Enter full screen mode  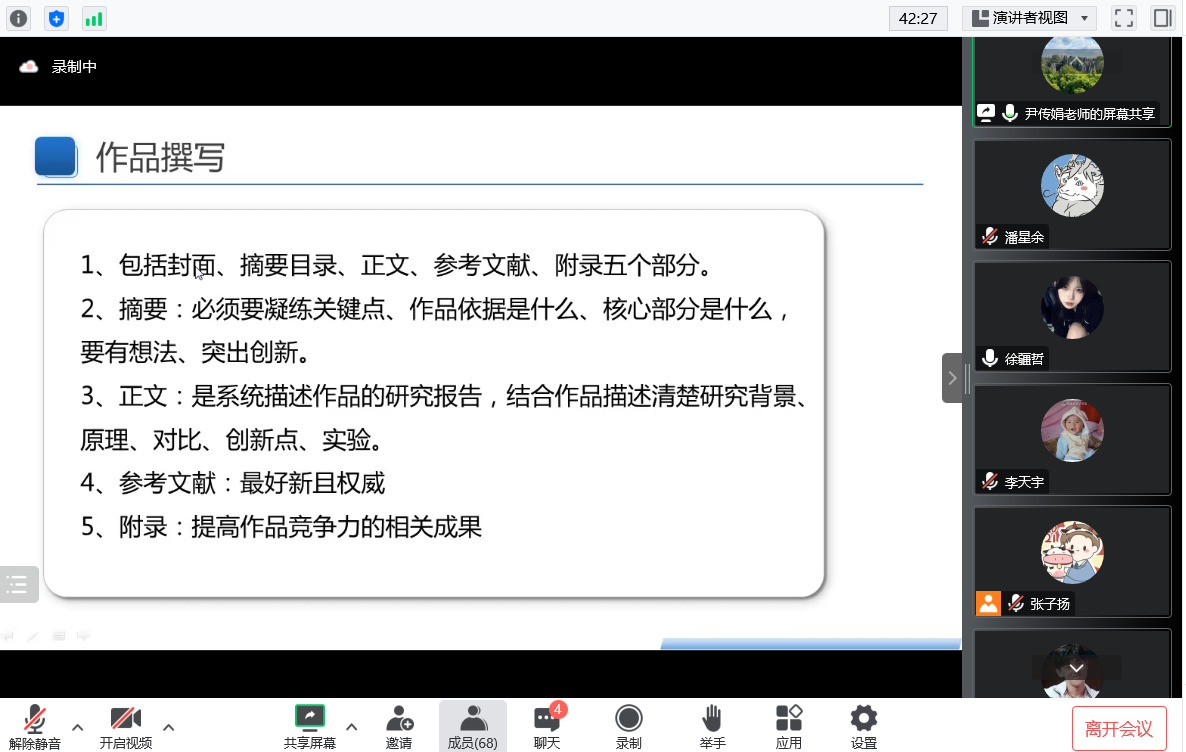[x=1124, y=18]
